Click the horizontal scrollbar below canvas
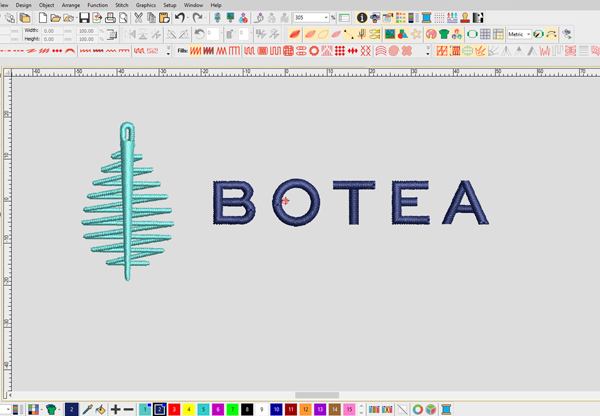The image size is (600, 416). click(x=316, y=395)
